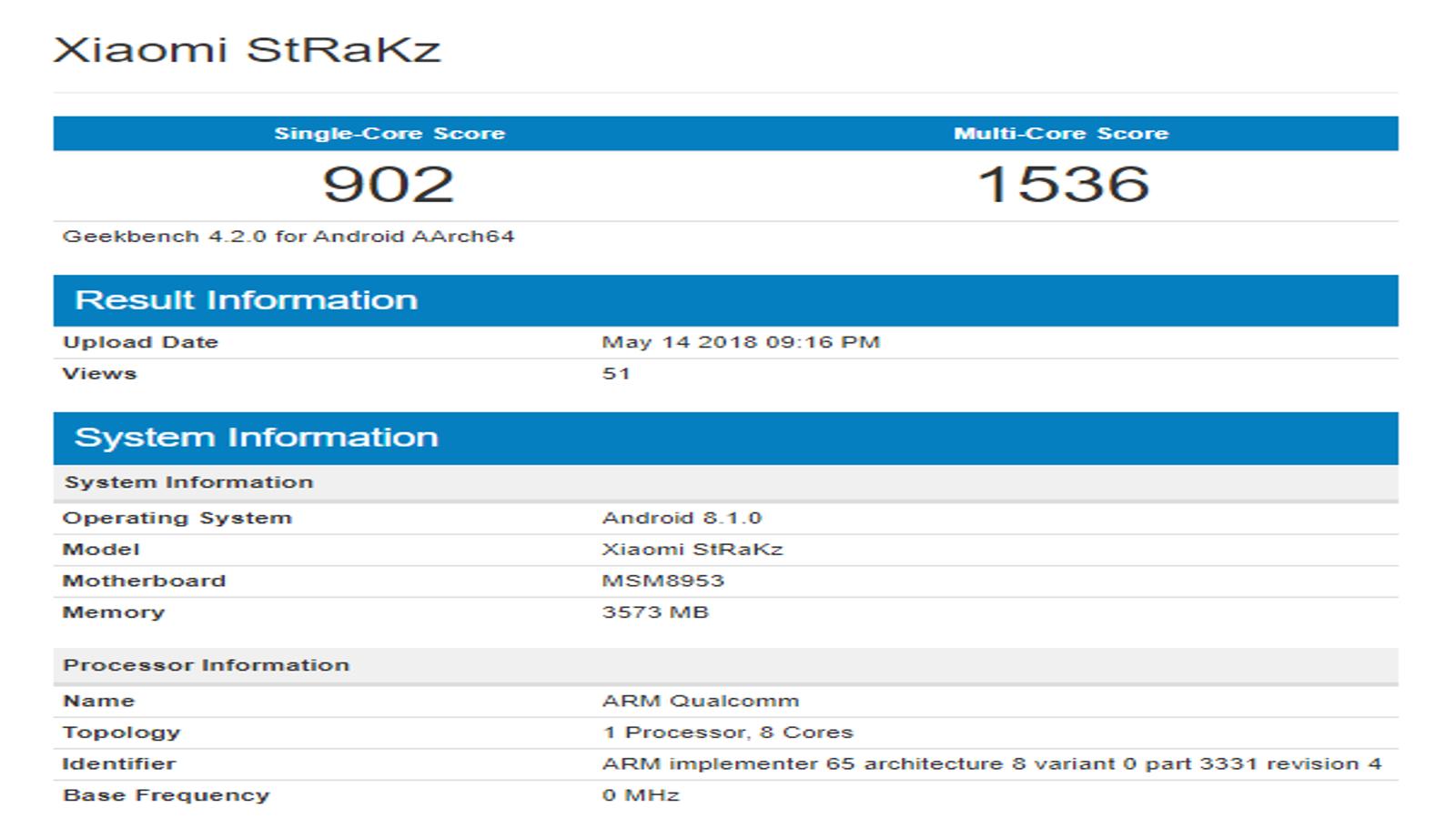Viewport: 1456px width, 819px height.
Task: Select the Upload Date row label
Action: [140, 342]
